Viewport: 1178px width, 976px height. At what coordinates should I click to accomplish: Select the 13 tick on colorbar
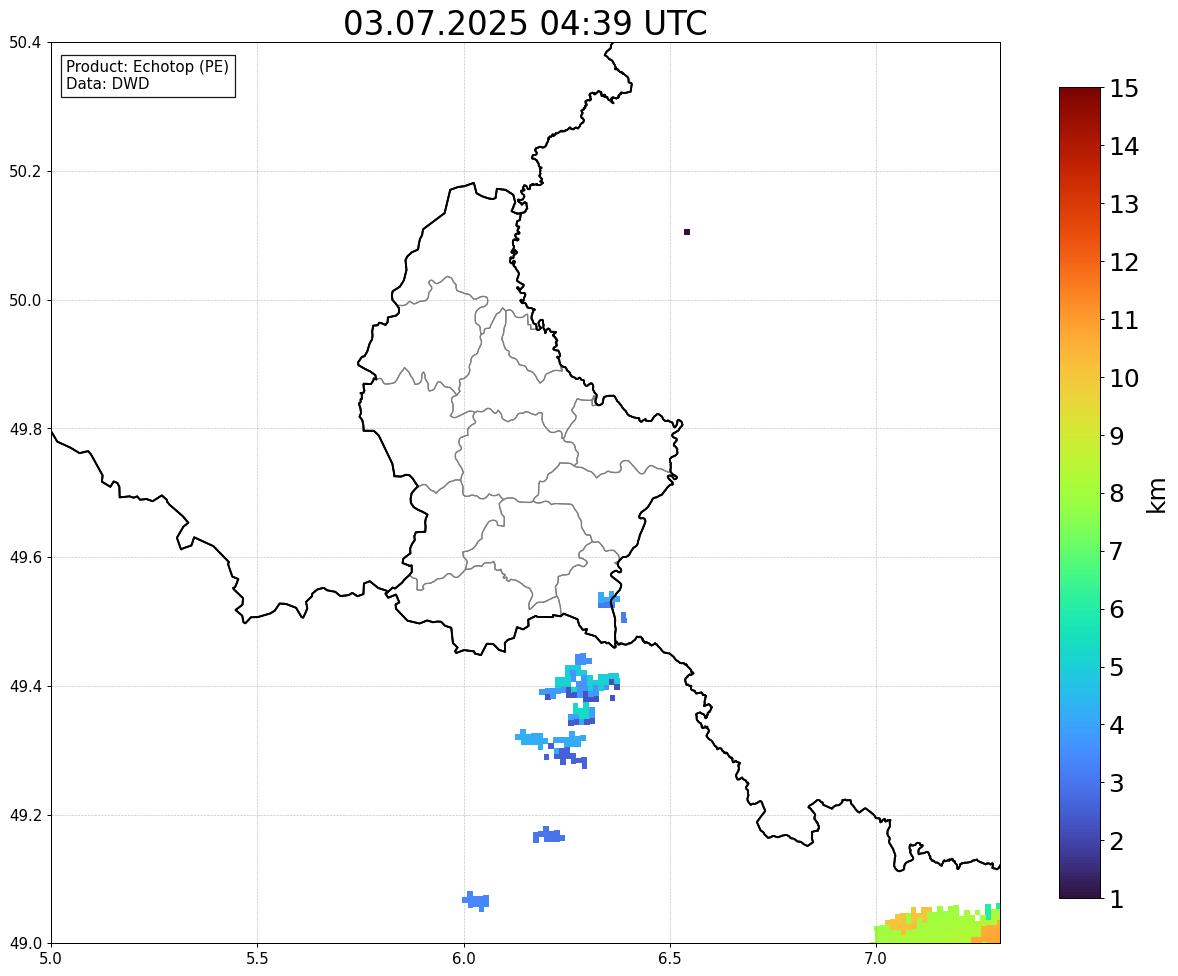(1124, 204)
